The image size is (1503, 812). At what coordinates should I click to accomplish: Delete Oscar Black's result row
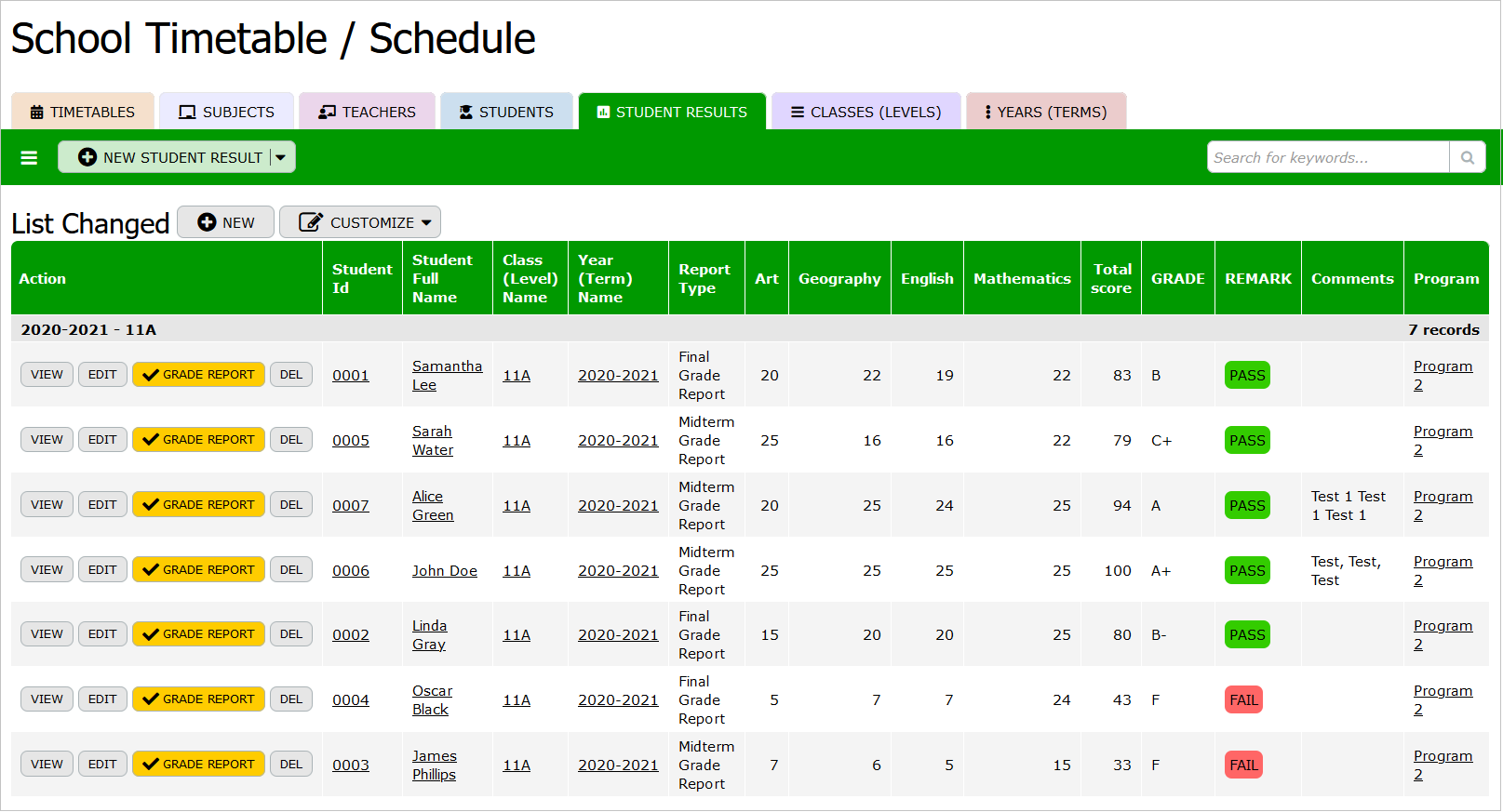tap(291, 699)
